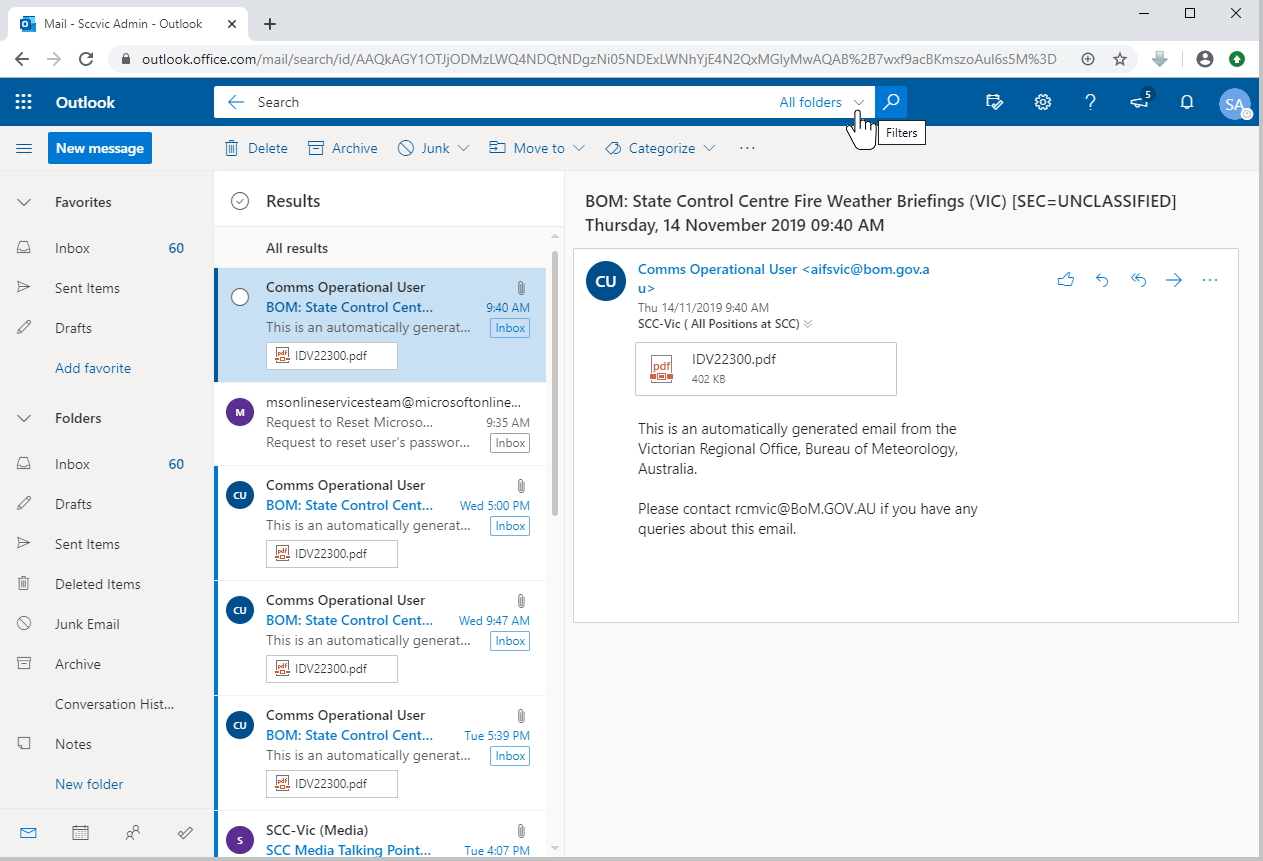Open the notifications bell

(x=1187, y=102)
